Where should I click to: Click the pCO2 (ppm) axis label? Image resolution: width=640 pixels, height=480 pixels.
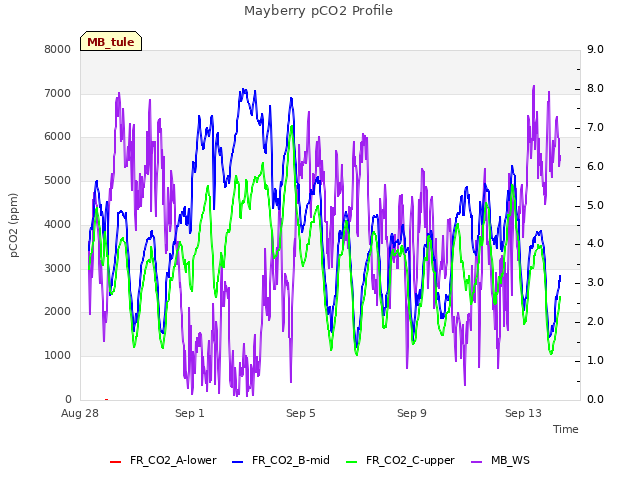pyautogui.click(x=14, y=225)
